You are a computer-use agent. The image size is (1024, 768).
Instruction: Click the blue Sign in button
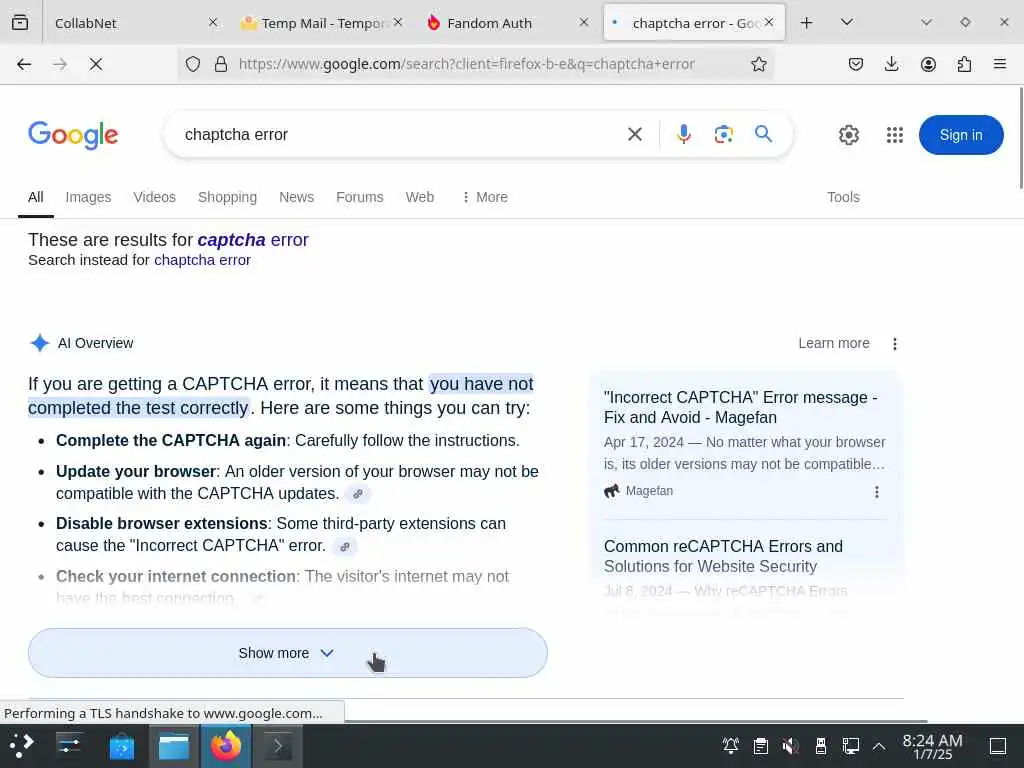pos(961,135)
